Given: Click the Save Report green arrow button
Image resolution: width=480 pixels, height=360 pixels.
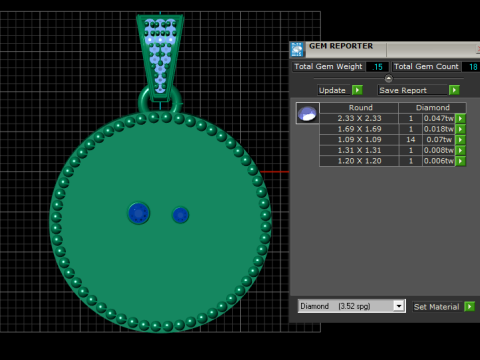Looking at the screenshot, I should pyautogui.click(x=454, y=90).
